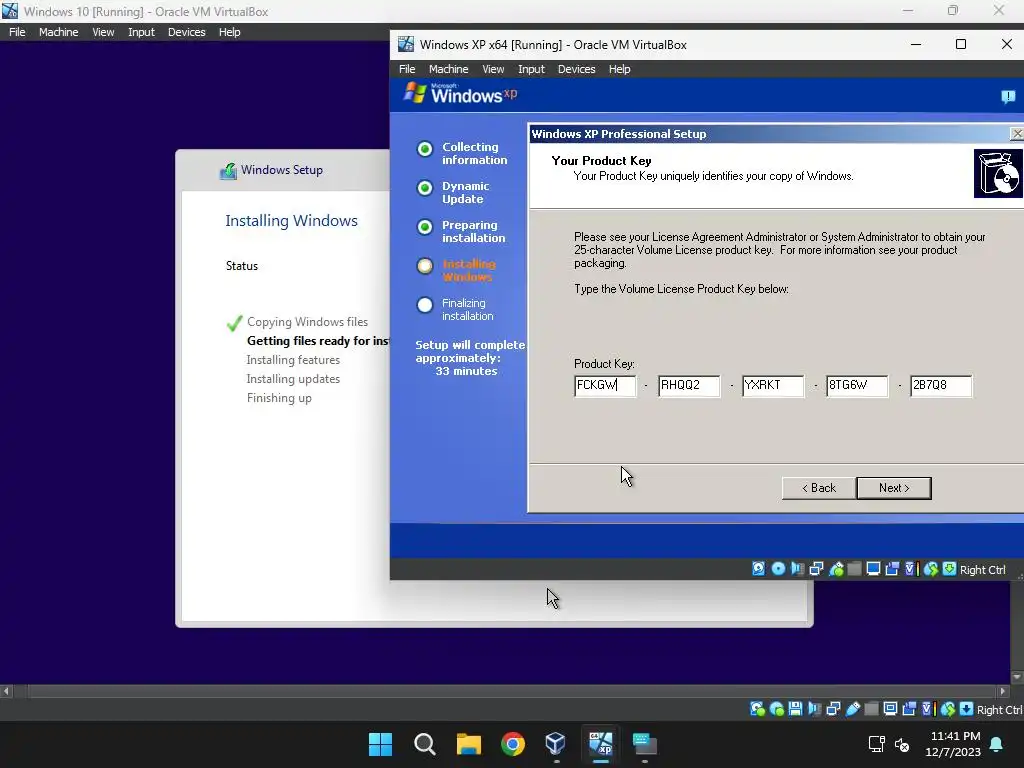The image size is (1024, 768).
Task: Click recording icon in Windows 10 VM status bar
Action: (909, 709)
